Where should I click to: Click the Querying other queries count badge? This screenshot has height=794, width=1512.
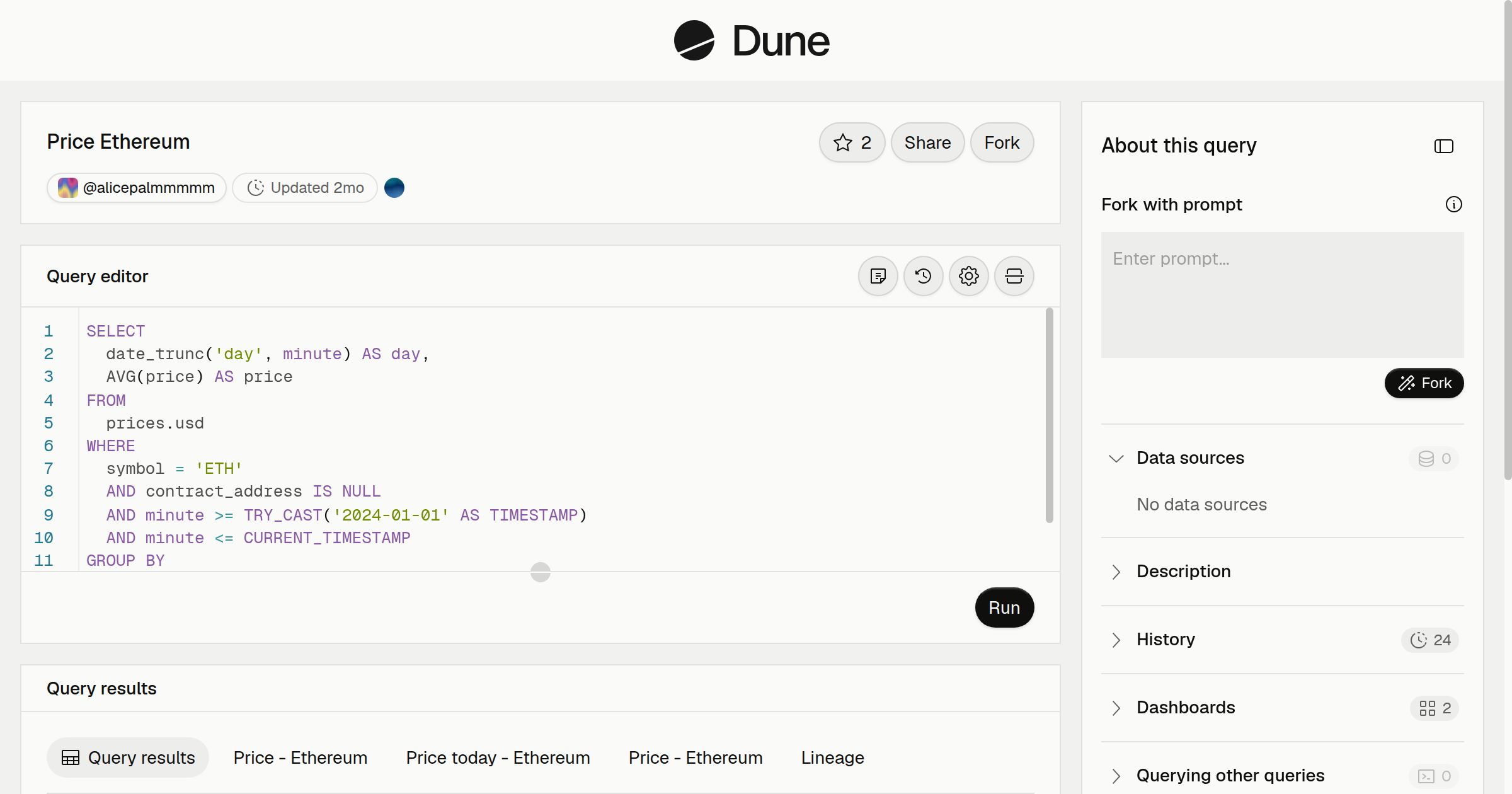coord(1434,776)
